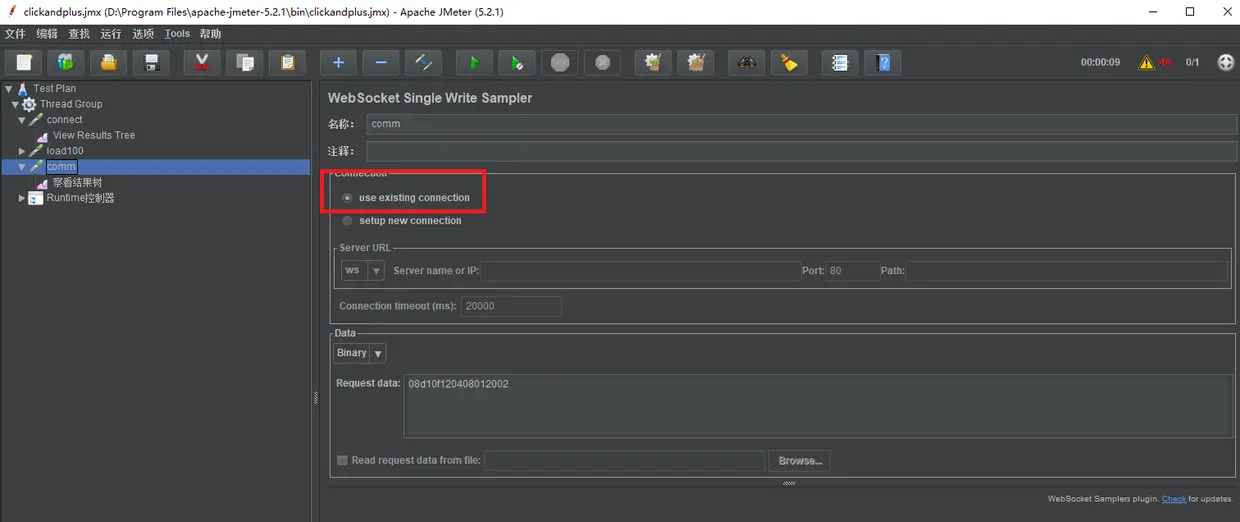The height and width of the screenshot is (522, 1240).
Task: Select the Thread Group tree item
Action: point(71,104)
